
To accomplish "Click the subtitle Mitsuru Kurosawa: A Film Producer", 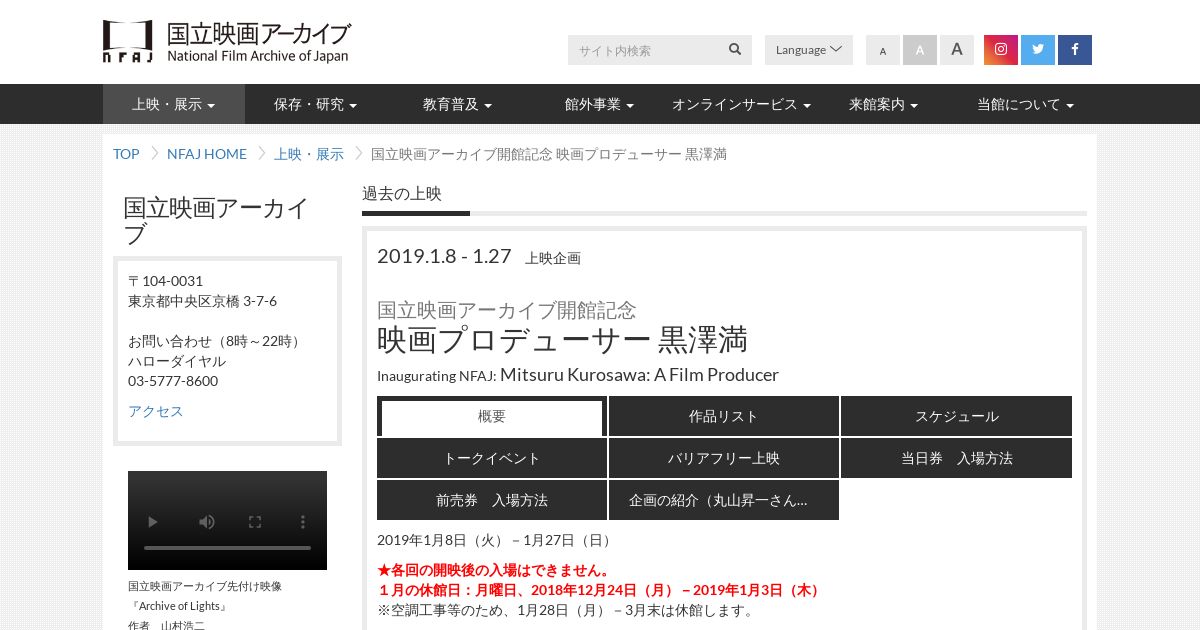I will coord(639,375).
